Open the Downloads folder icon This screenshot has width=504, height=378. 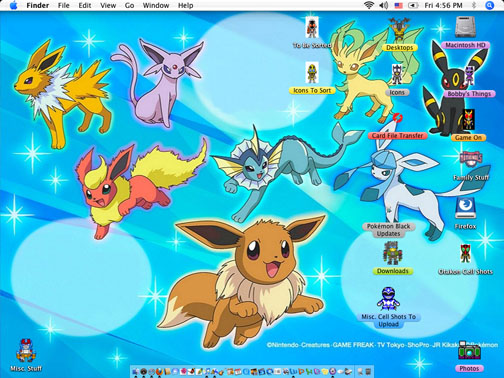pos(393,253)
